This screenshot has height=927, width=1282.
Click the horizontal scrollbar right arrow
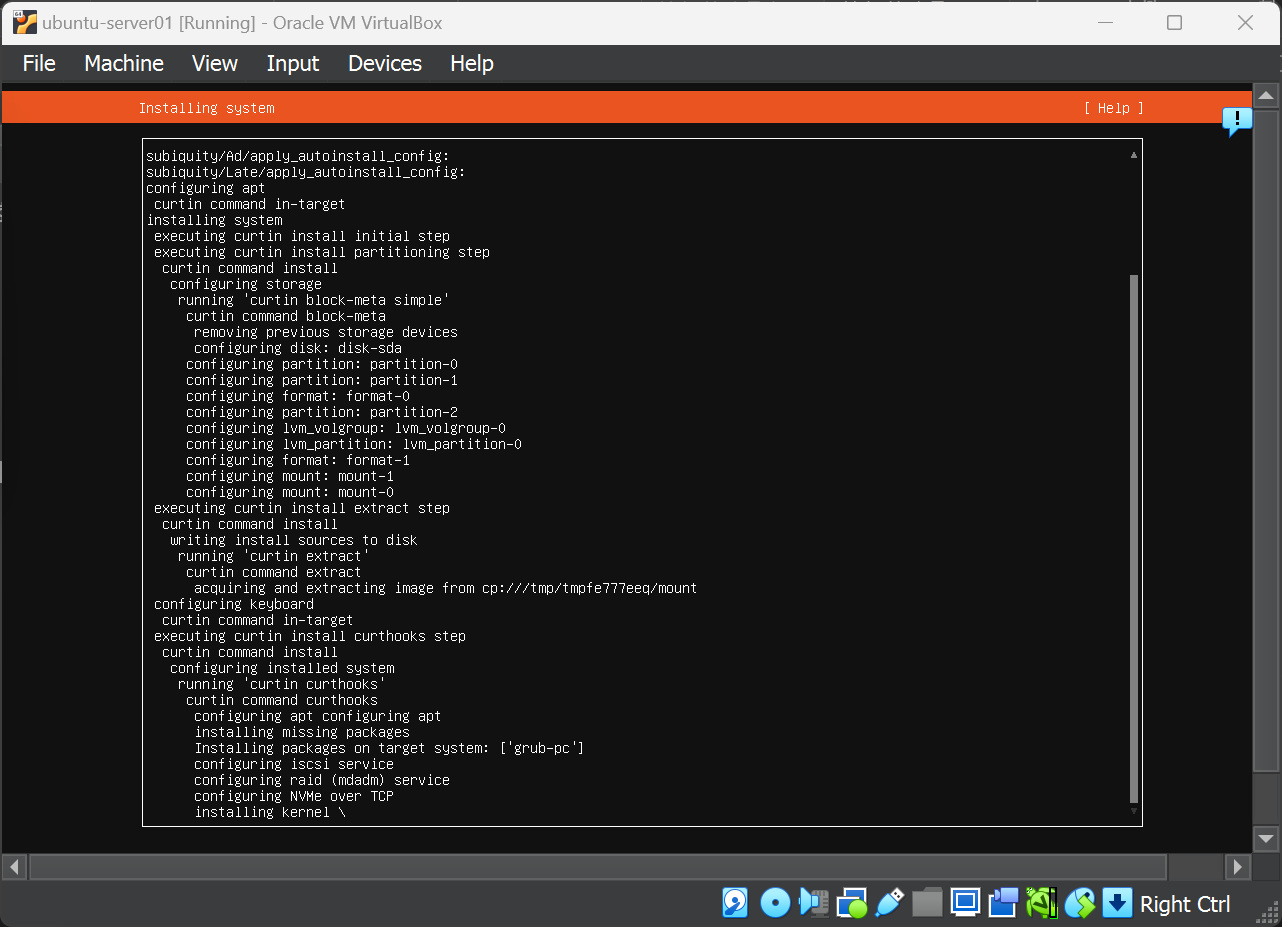click(x=1238, y=866)
